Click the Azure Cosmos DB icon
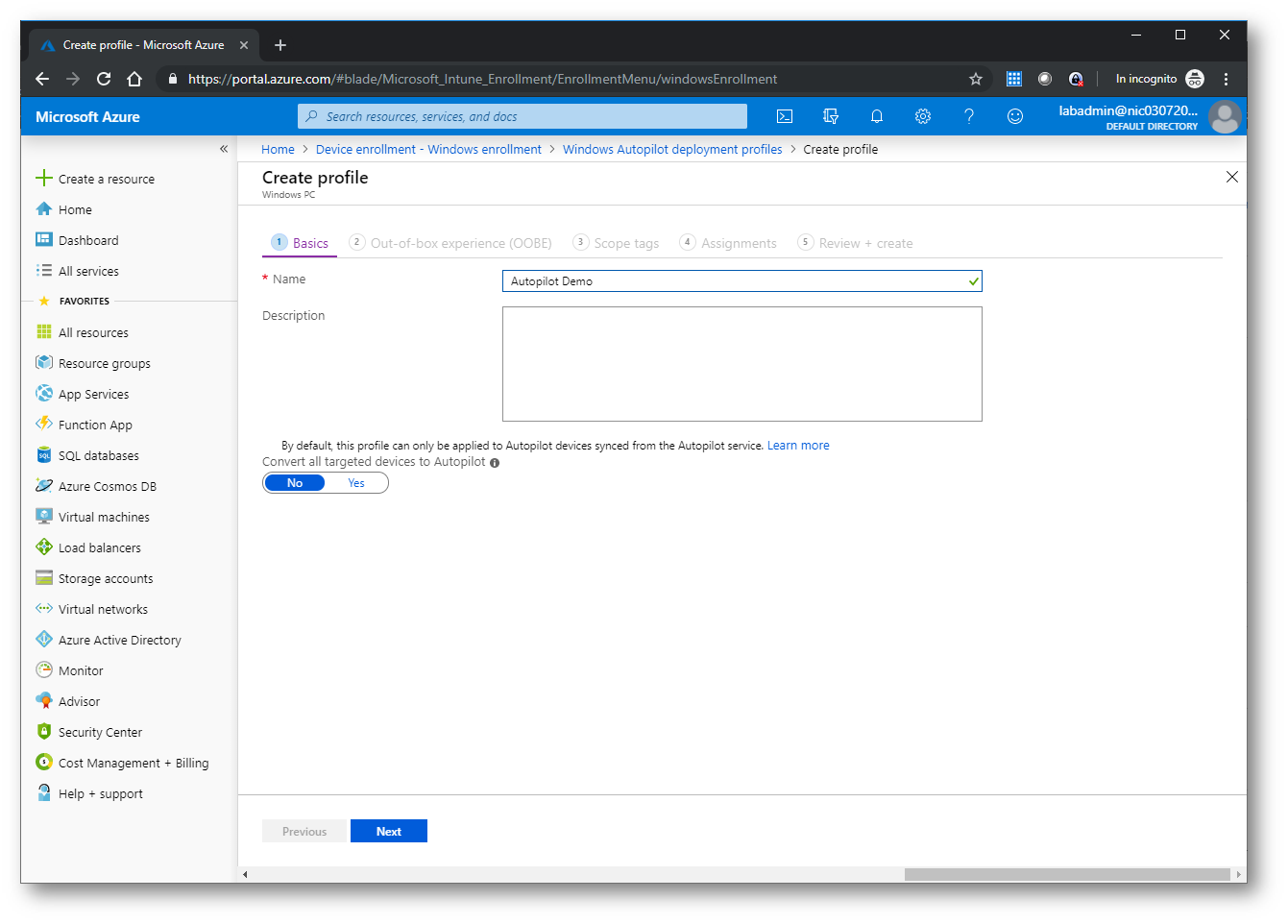Screen dimensions: 1288x924 tap(44, 485)
